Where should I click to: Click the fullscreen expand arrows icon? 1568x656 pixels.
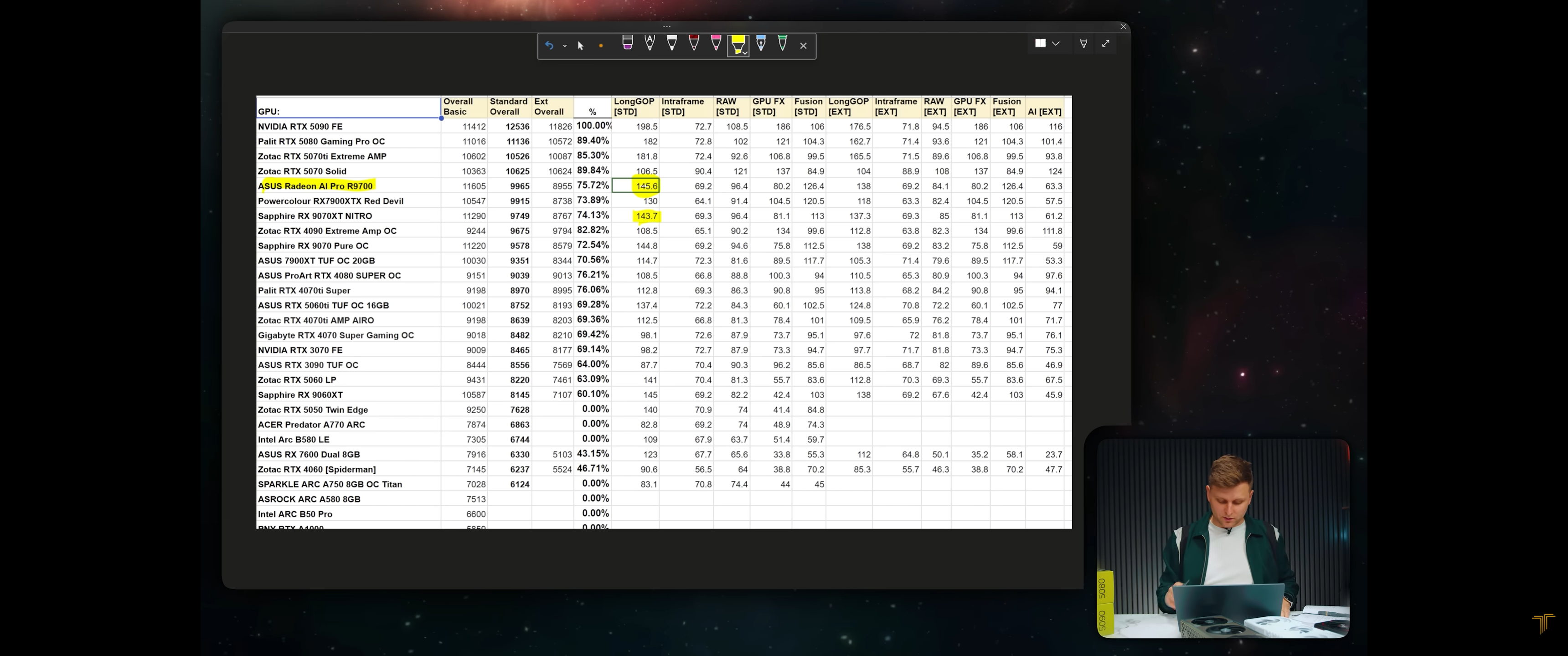point(1105,43)
